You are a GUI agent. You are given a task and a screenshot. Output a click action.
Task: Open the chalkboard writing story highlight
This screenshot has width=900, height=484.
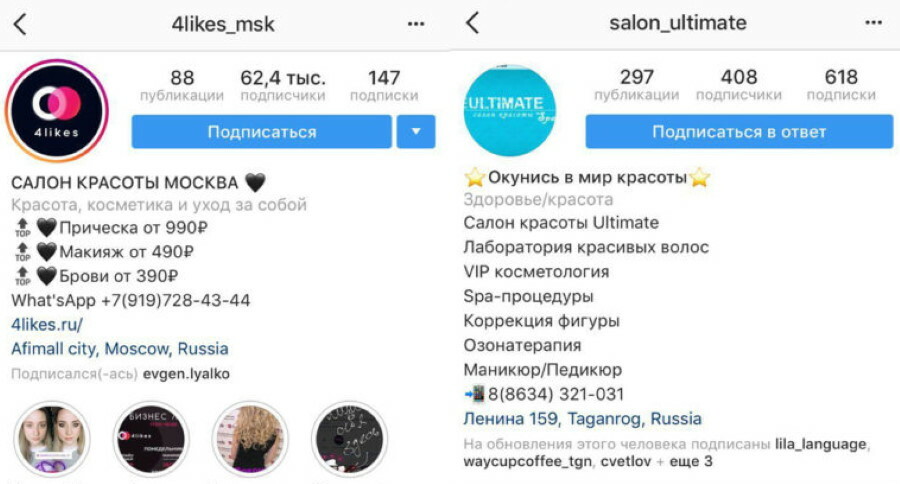(x=349, y=439)
